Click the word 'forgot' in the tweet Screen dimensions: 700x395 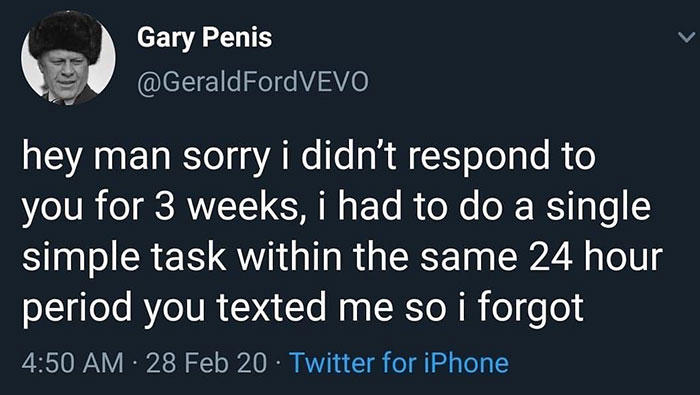click(x=531, y=309)
